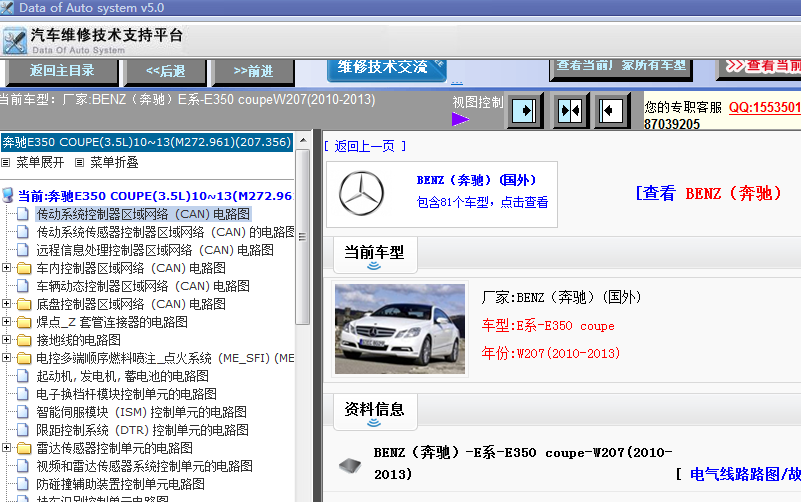The width and height of the screenshot is (801, 502).
Task: Select 视频和雷达传感器系统控制单元的电路图
Action: coord(145,466)
